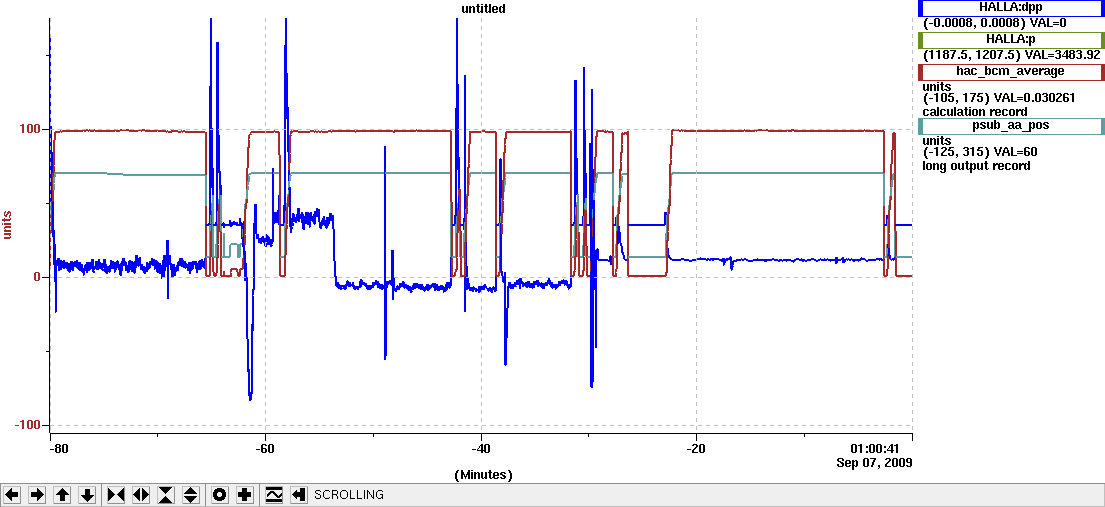Click the circle (autoscale) toolbar icon
The image size is (1105, 507).
[220, 495]
